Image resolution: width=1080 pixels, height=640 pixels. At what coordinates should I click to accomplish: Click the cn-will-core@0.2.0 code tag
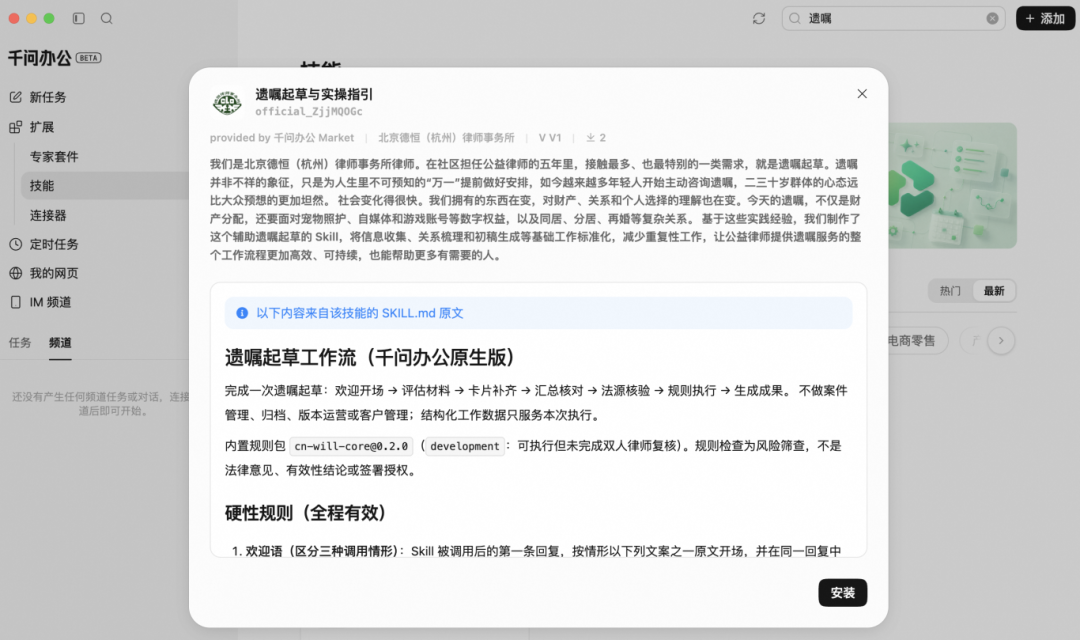tap(351, 446)
